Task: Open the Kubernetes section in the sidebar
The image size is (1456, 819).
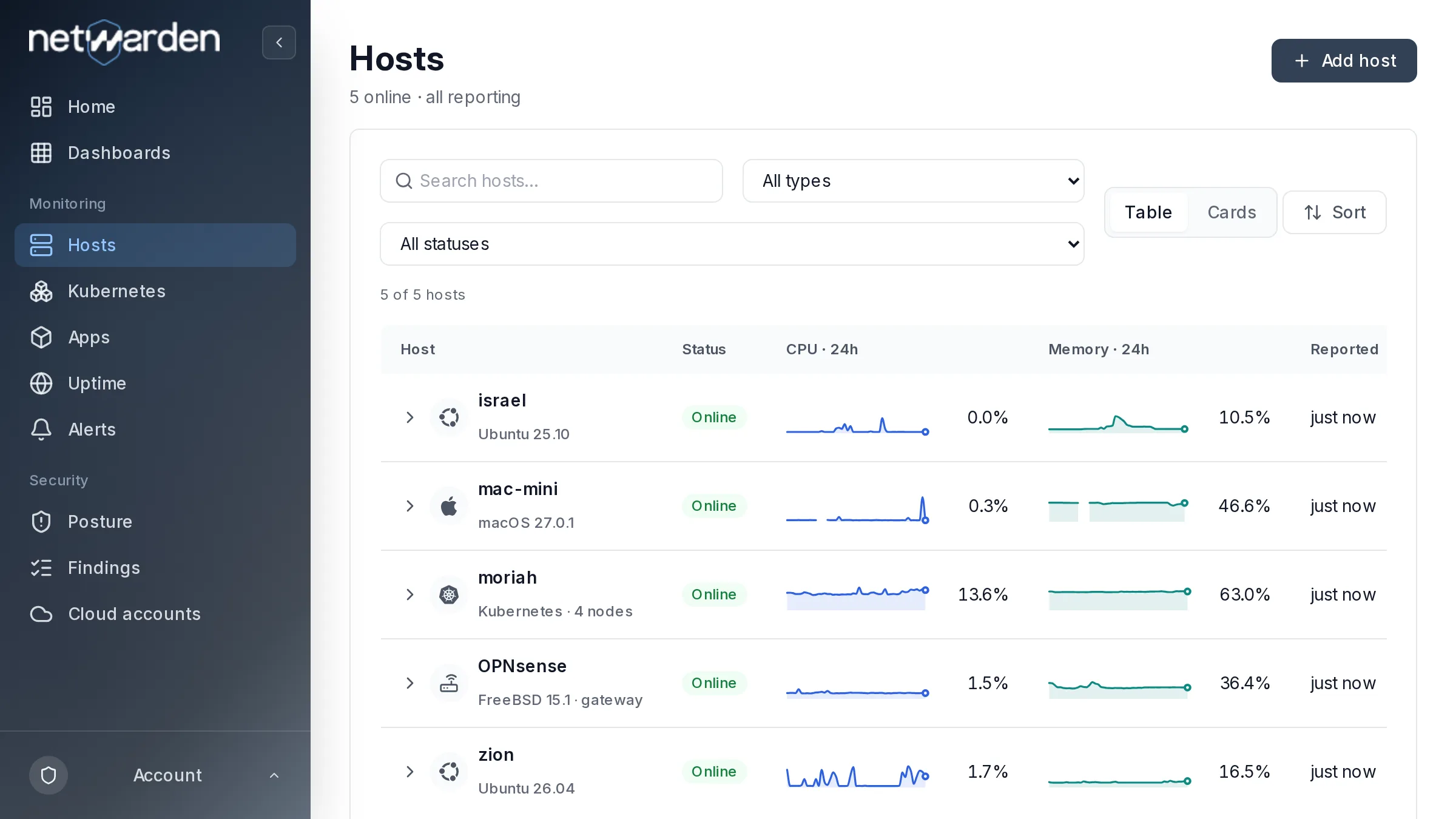Action: 155,291
